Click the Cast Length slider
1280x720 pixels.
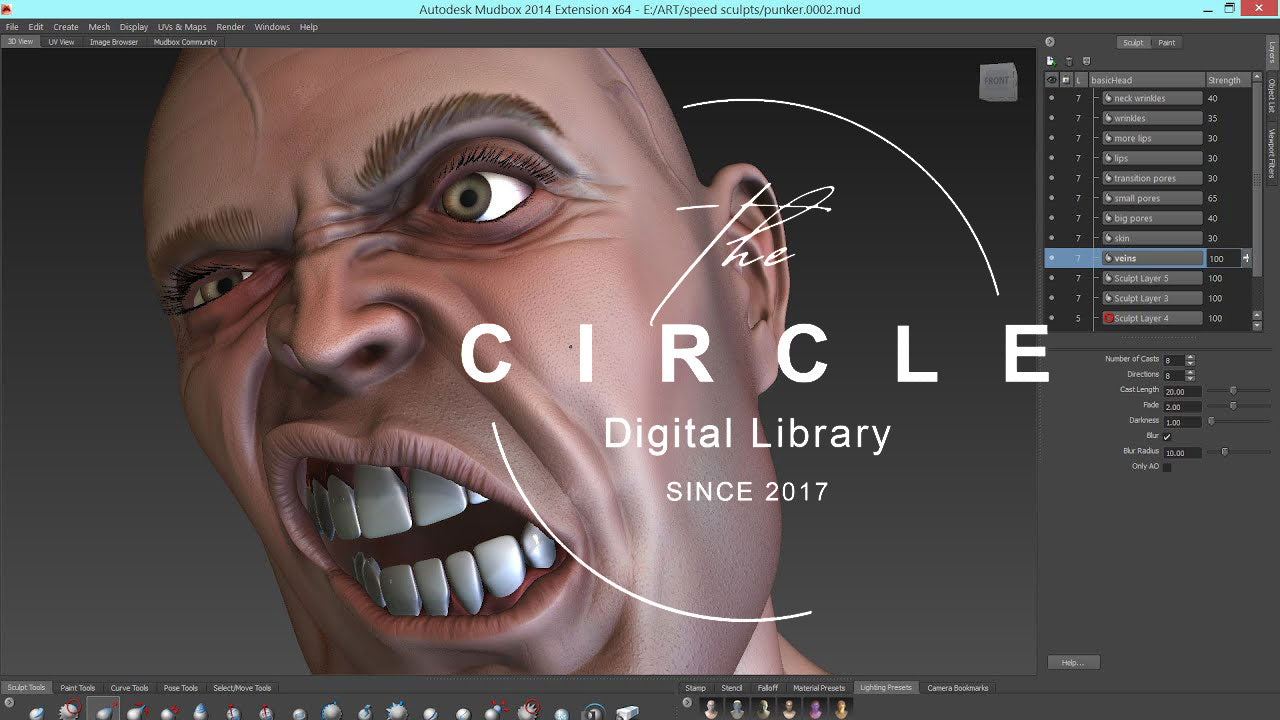pos(1233,391)
